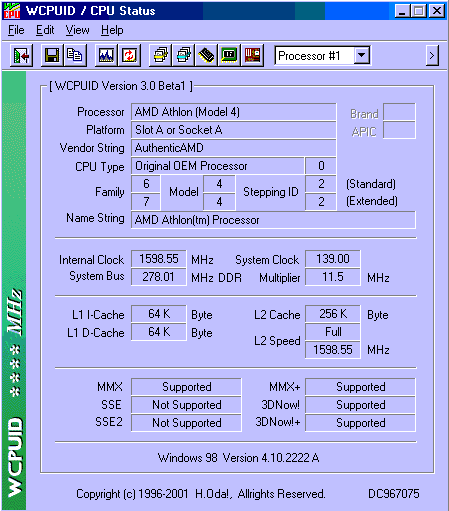Image resolution: width=449 pixels, height=511 pixels.
Task: Click the MMX 'Supported' field
Action: (186, 387)
